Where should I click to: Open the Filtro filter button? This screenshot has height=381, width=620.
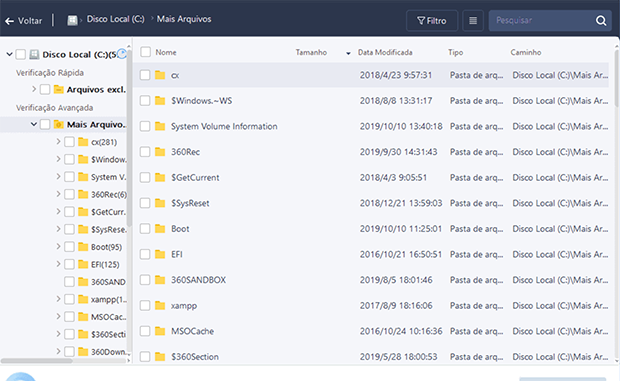[x=432, y=21]
